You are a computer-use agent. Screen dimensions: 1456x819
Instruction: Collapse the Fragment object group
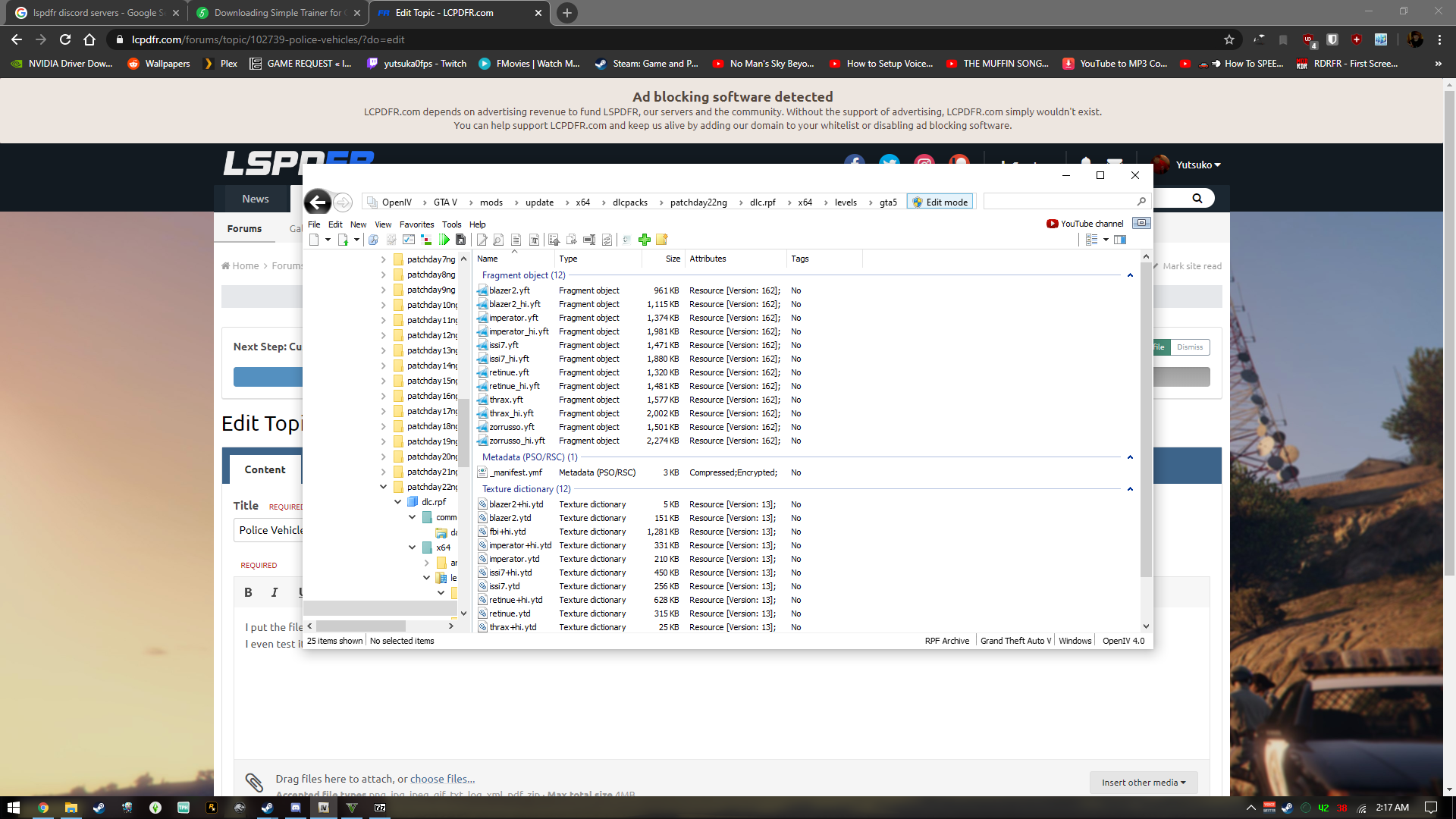click(1130, 275)
